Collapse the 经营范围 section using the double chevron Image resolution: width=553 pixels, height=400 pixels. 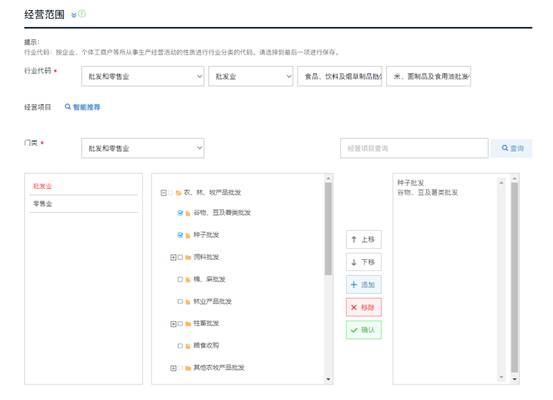(74, 15)
